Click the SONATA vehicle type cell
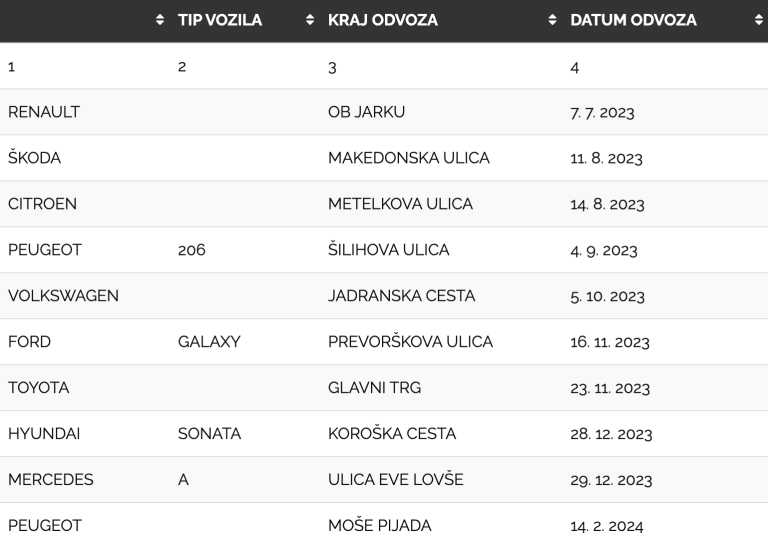 pyautogui.click(x=209, y=434)
